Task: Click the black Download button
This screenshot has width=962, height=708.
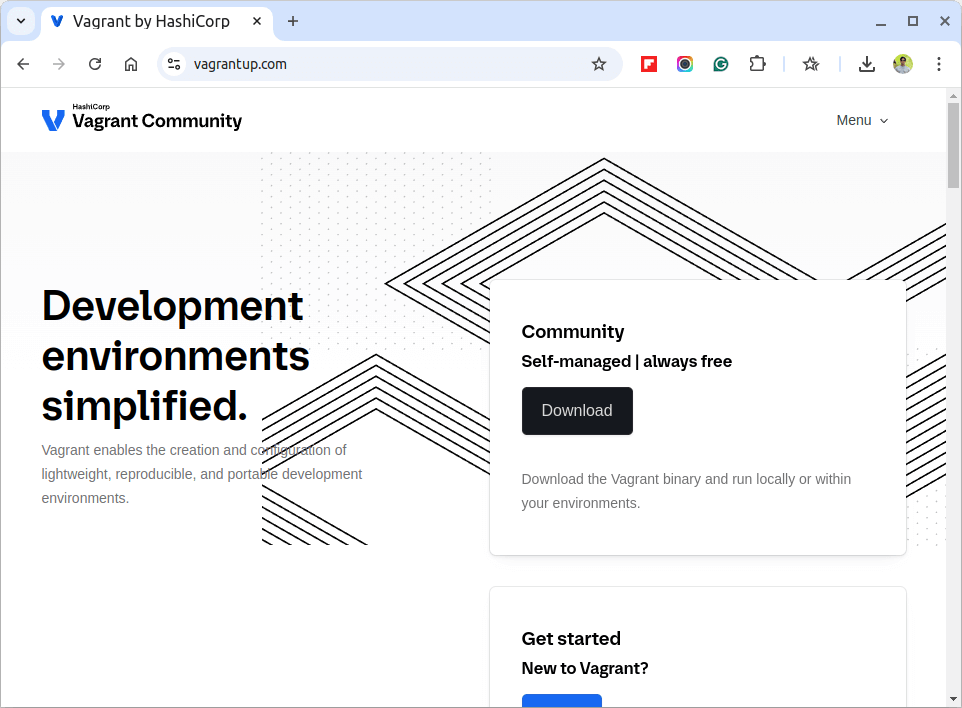Action: click(577, 410)
